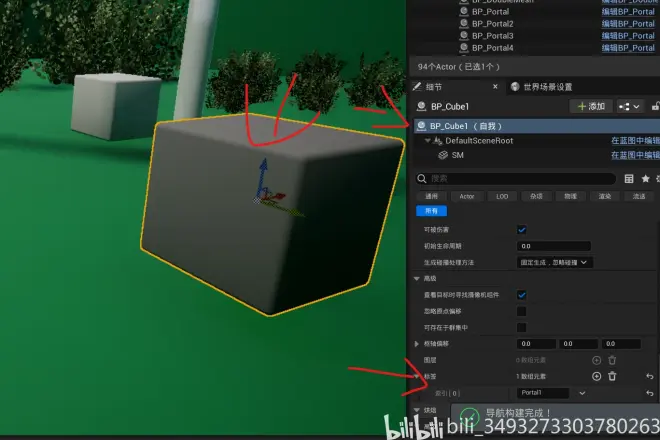Viewport: 660px width, 440px height.
Task: Collapse the 高级 section
Action: tap(417, 279)
